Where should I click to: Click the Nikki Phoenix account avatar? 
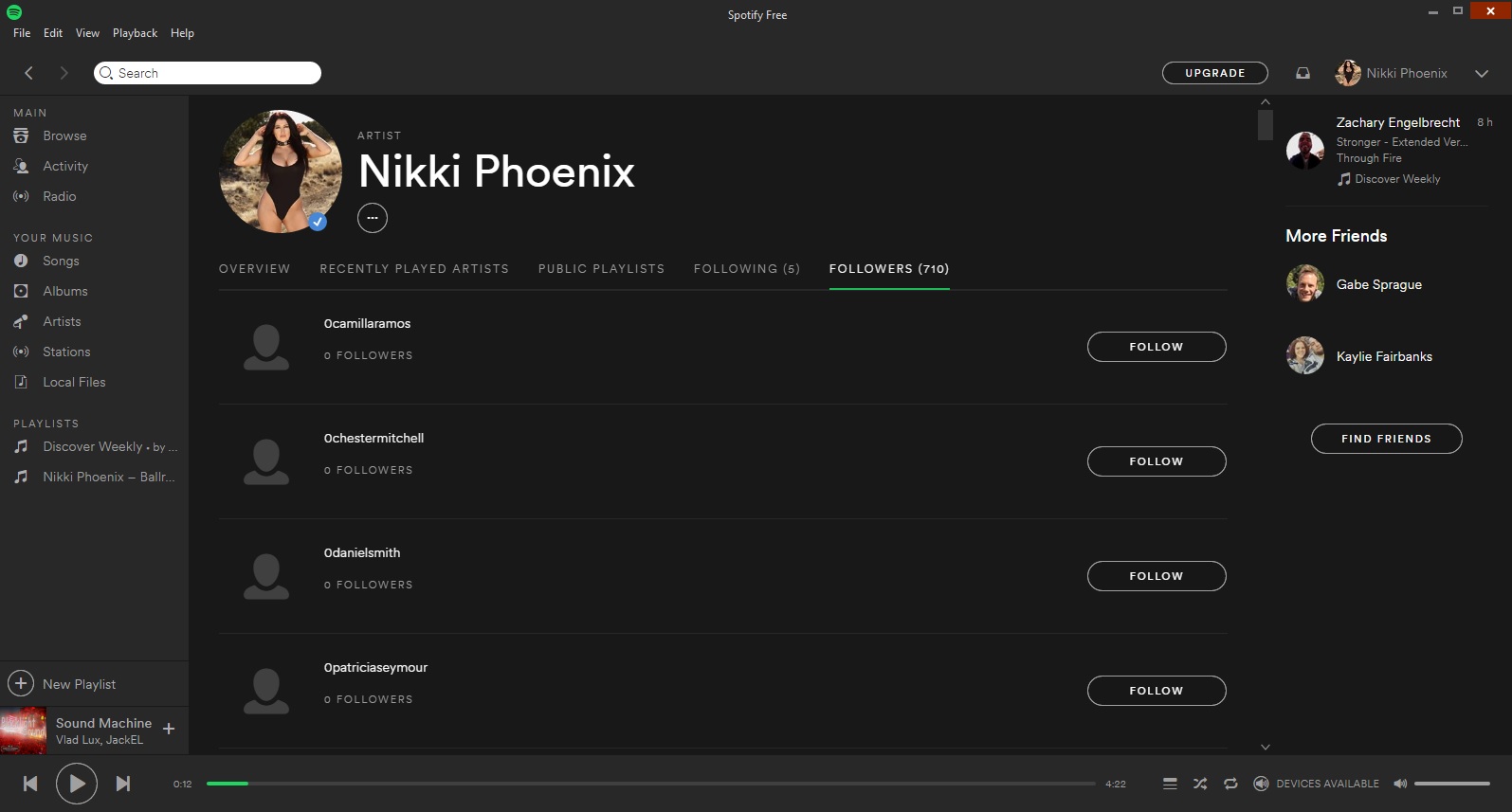click(x=1347, y=73)
